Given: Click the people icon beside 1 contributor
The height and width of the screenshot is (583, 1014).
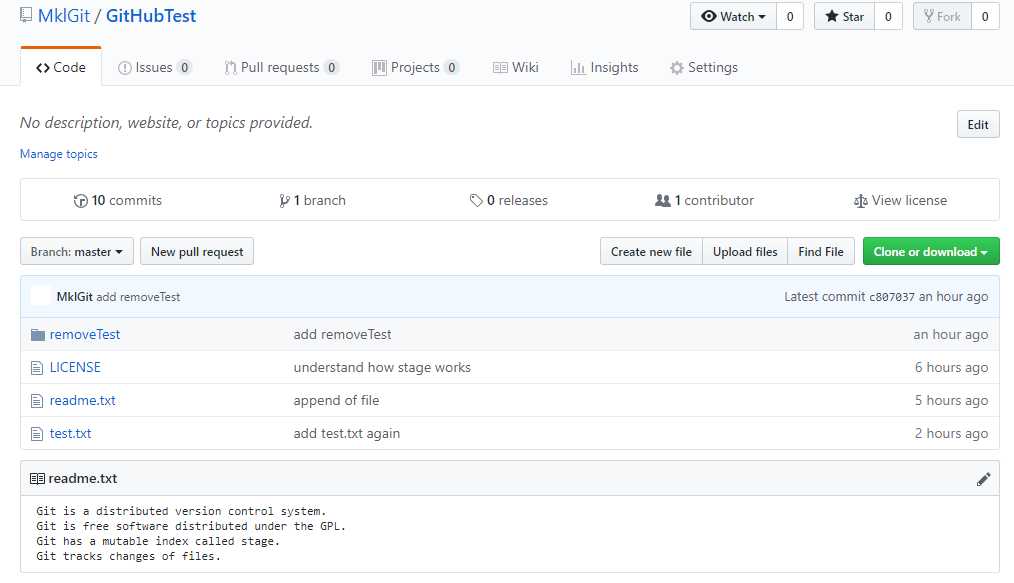Looking at the screenshot, I should pos(663,200).
